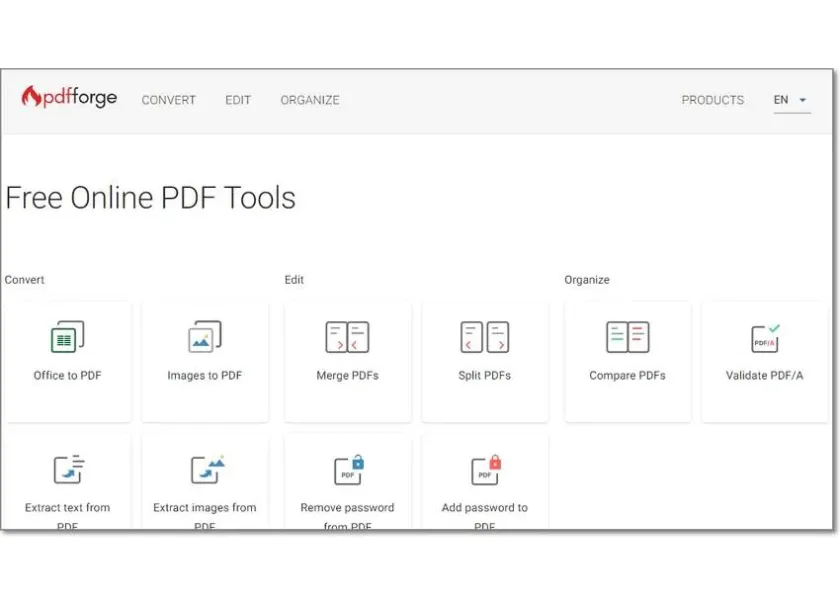
Task: Select the Compare PDFs icon
Action: [x=627, y=336]
